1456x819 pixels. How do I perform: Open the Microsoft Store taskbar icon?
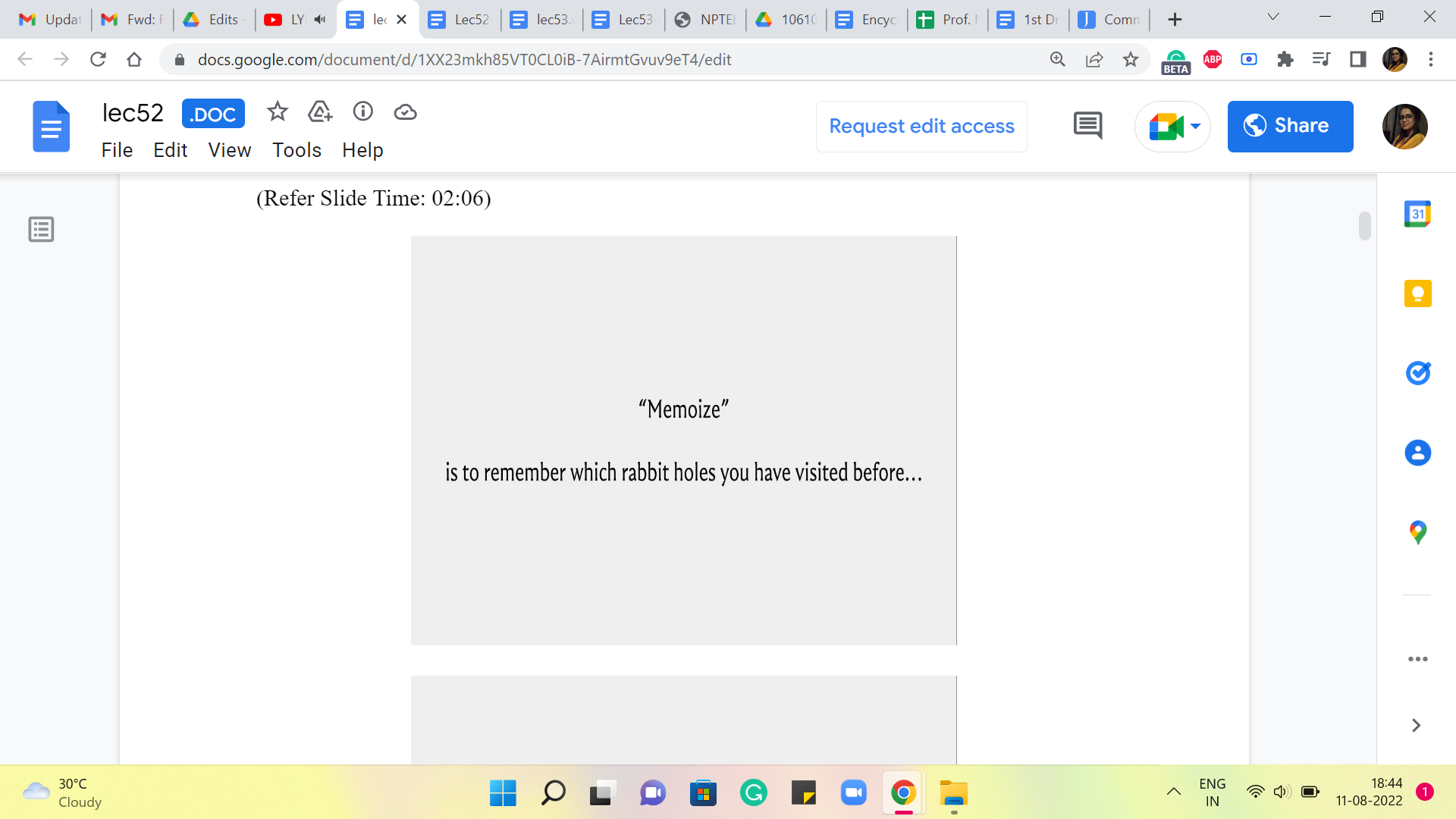(703, 793)
